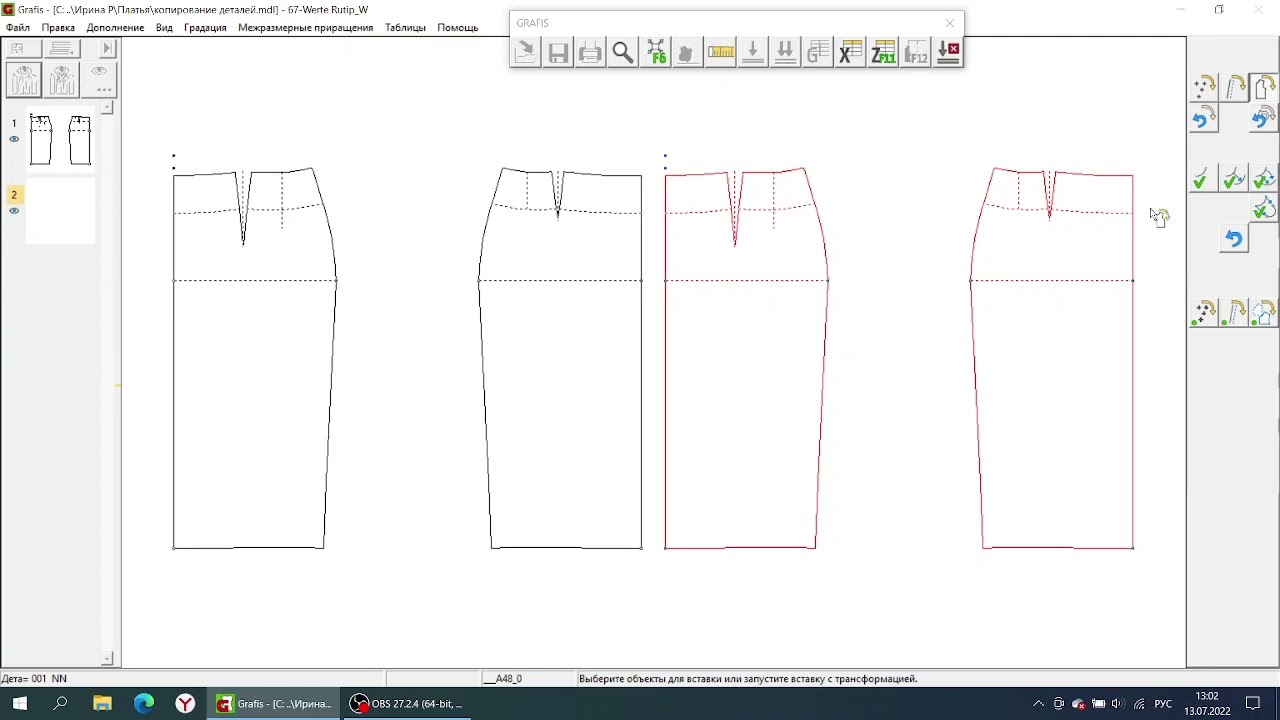Select the part 1 skirt thumbnail
This screenshot has height=720, width=1280.
click(x=61, y=139)
